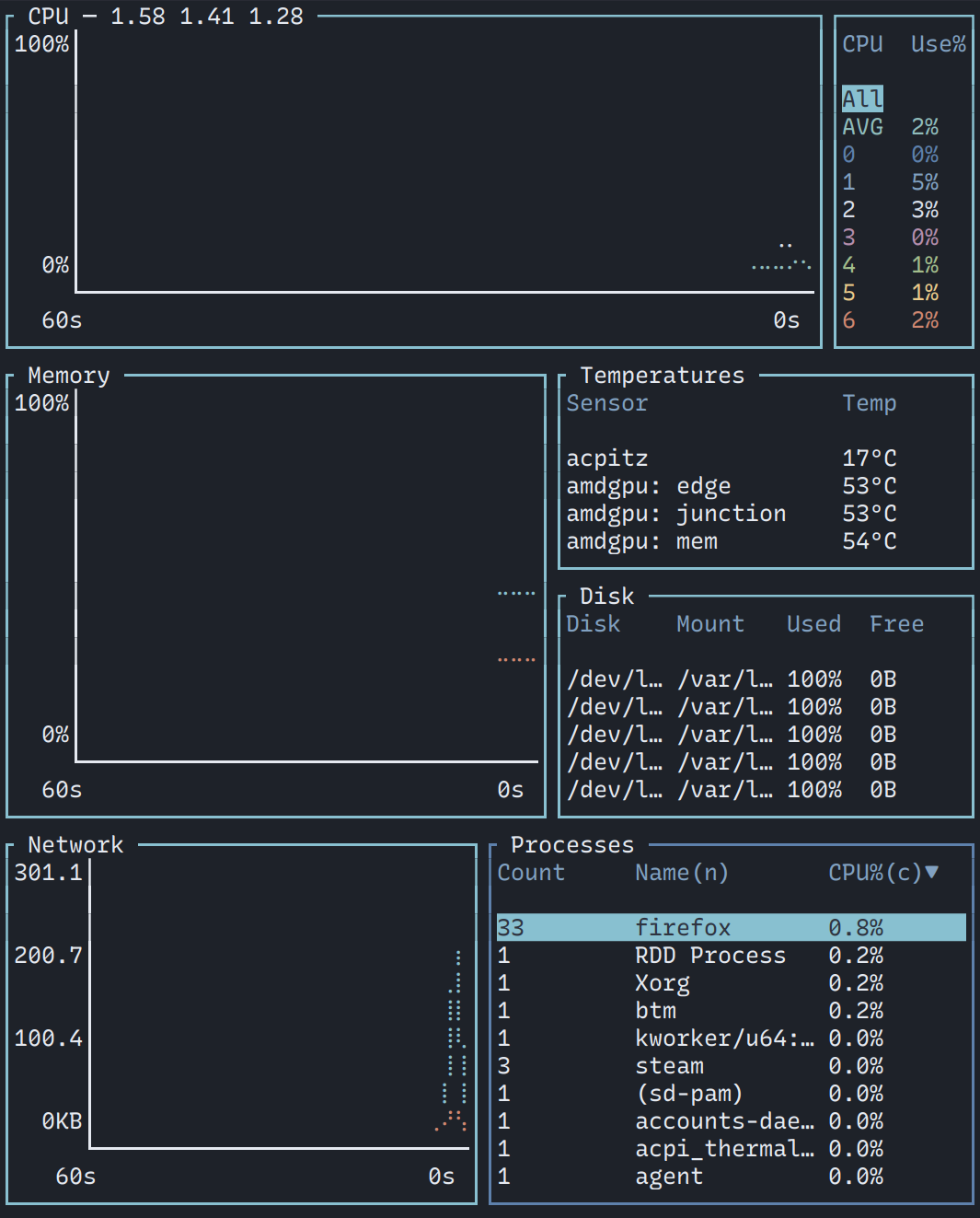
Task: Select the RDD Process row
Action: 732,955
